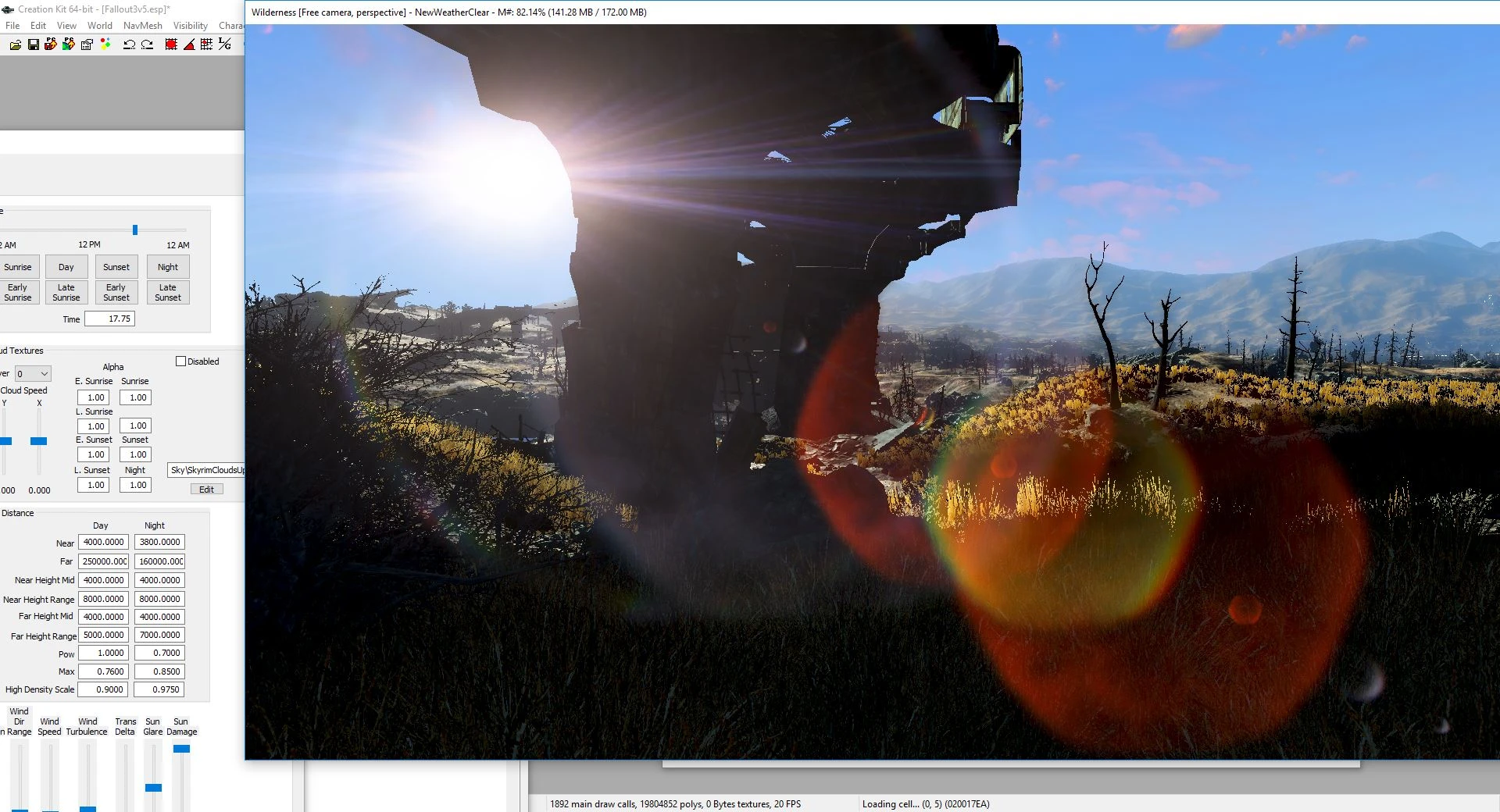This screenshot has height=812, width=1500.
Task: Click the time-of-day slider handle
Action: pos(135,230)
